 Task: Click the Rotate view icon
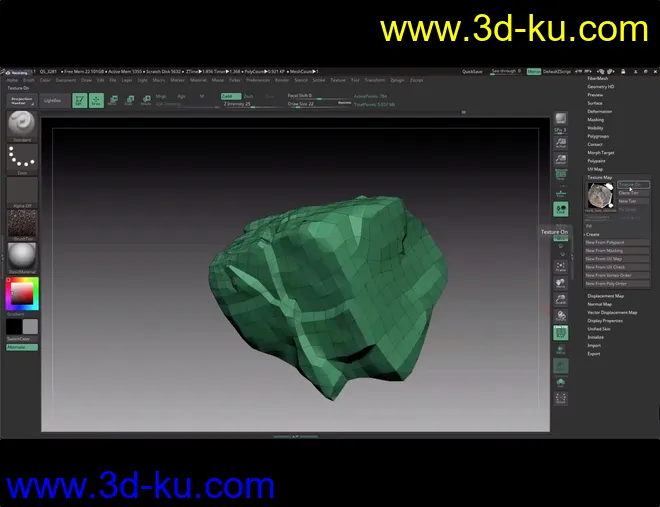pos(561,316)
